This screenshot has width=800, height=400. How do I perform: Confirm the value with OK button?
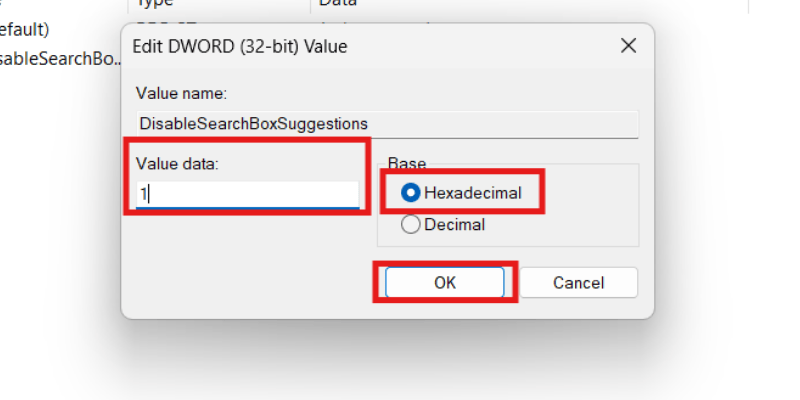[x=445, y=283]
